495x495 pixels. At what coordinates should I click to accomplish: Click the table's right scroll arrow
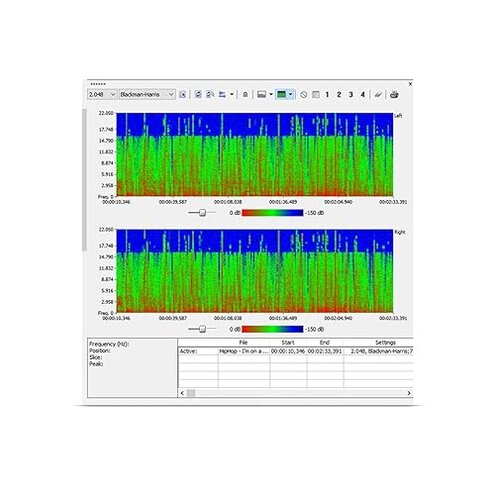pyautogui.click(x=409, y=393)
